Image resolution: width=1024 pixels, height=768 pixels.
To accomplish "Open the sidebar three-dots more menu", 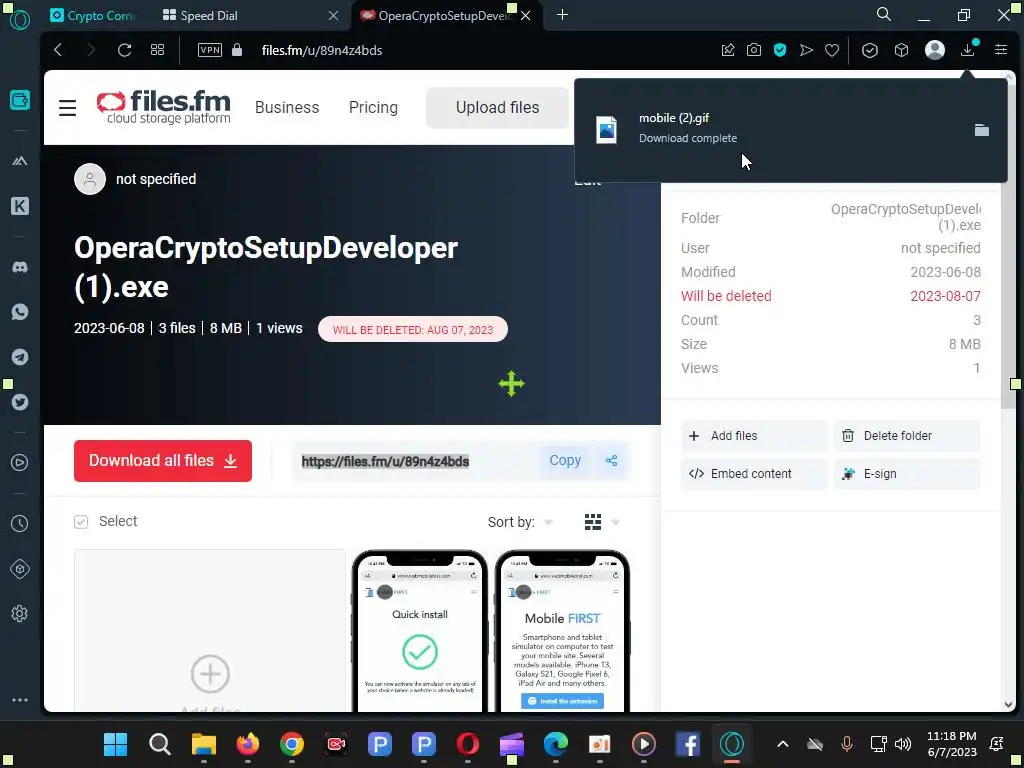I will point(20,700).
